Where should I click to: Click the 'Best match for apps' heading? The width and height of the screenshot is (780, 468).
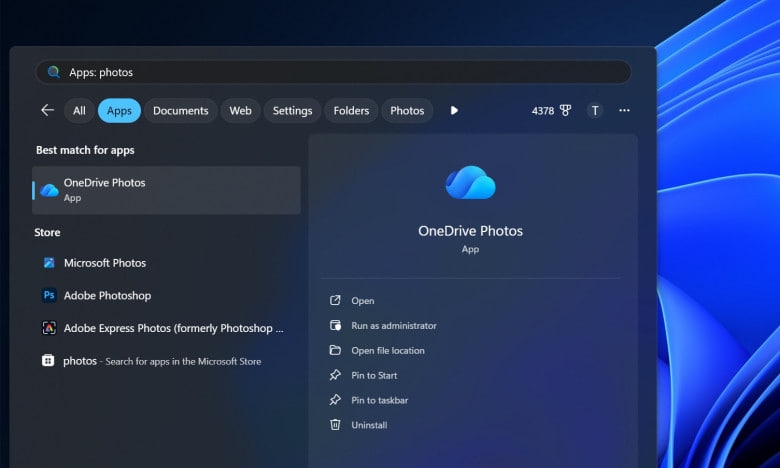pyautogui.click(x=85, y=150)
